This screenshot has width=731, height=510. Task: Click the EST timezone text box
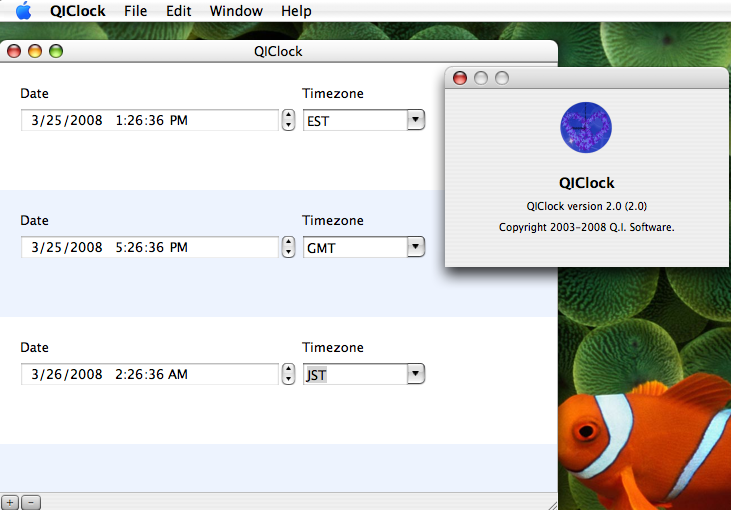[355, 120]
